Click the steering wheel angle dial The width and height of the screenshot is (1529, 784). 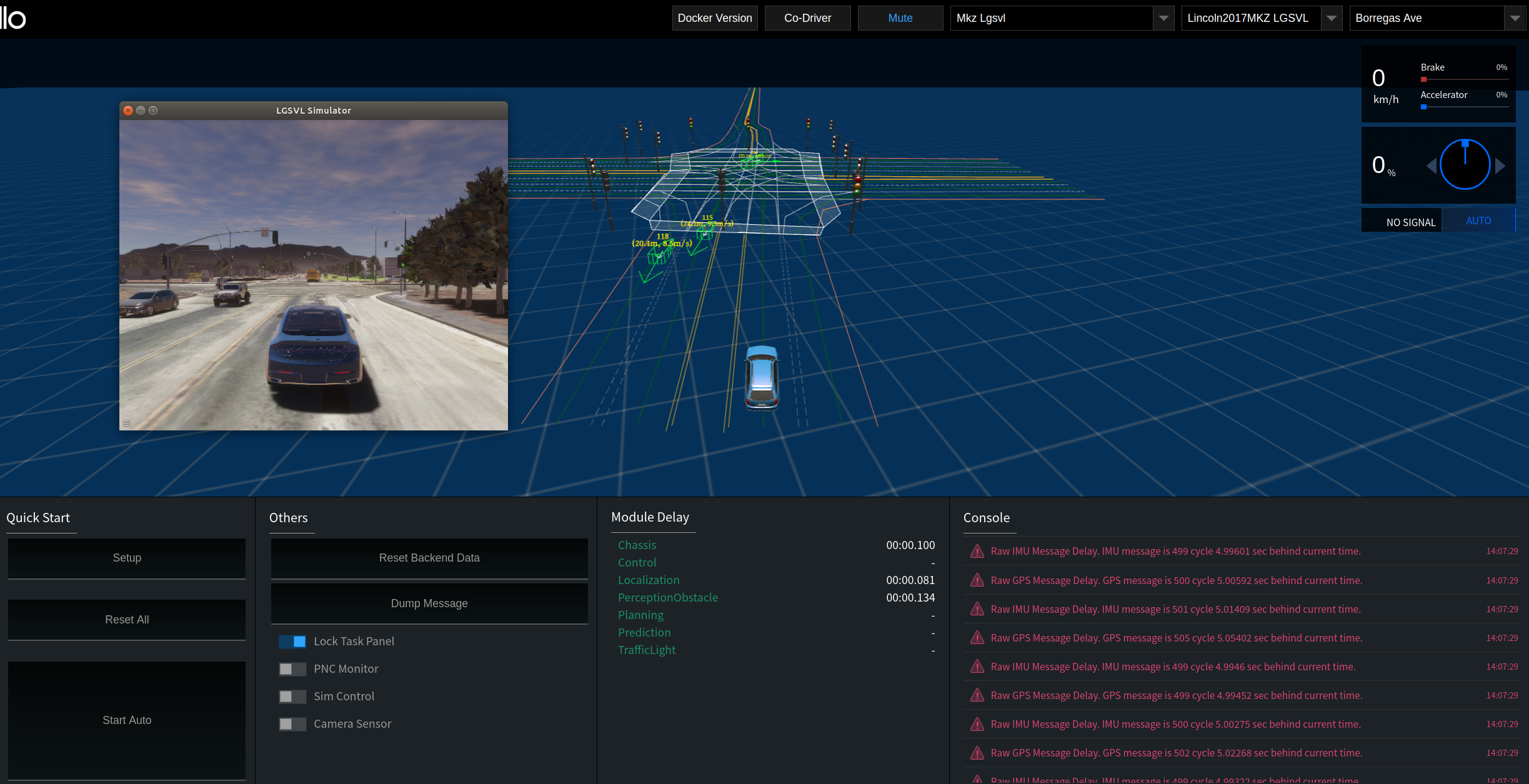click(x=1465, y=165)
